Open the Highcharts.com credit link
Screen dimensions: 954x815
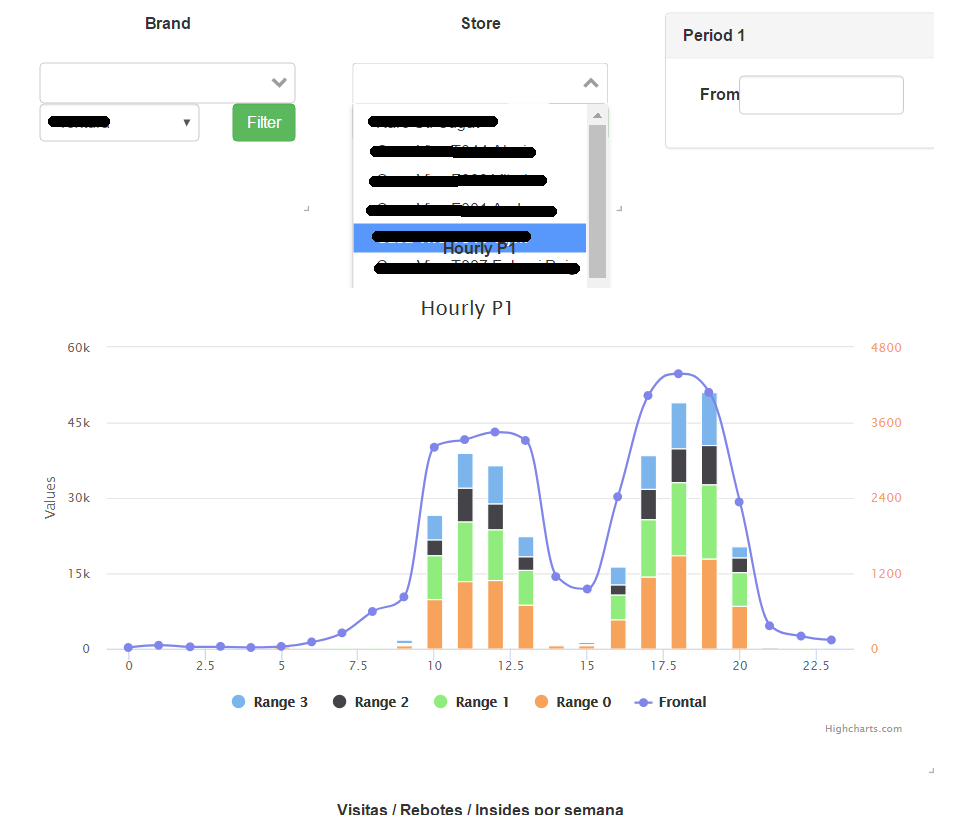(863, 728)
